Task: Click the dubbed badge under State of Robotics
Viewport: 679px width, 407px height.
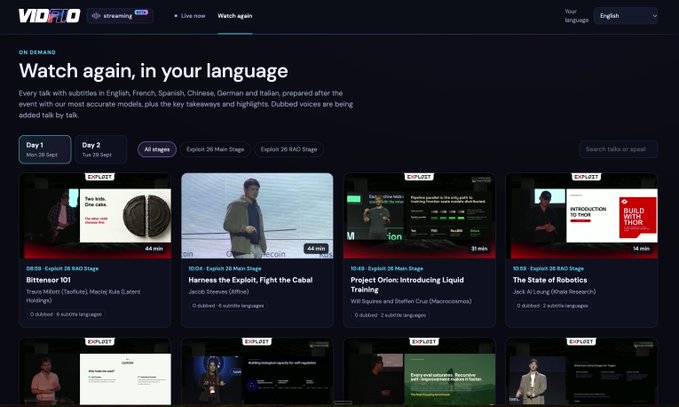Action: [x=552, y=306]
